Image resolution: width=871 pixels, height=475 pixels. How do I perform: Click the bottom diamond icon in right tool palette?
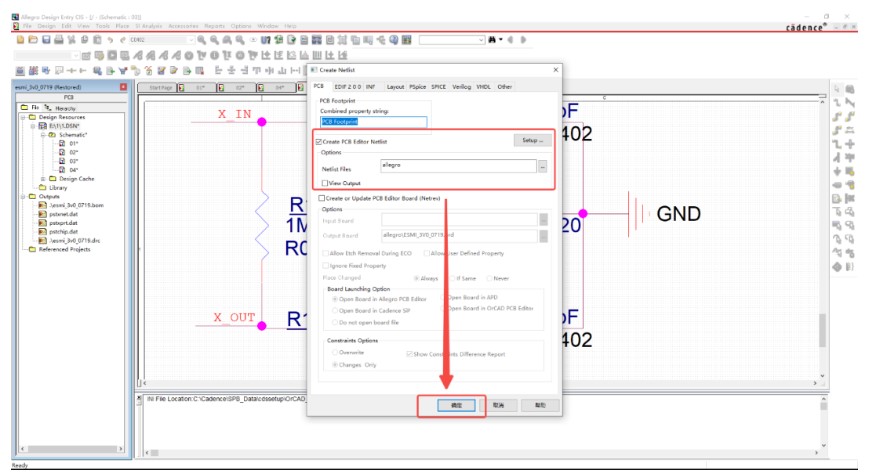coord(837,267)
